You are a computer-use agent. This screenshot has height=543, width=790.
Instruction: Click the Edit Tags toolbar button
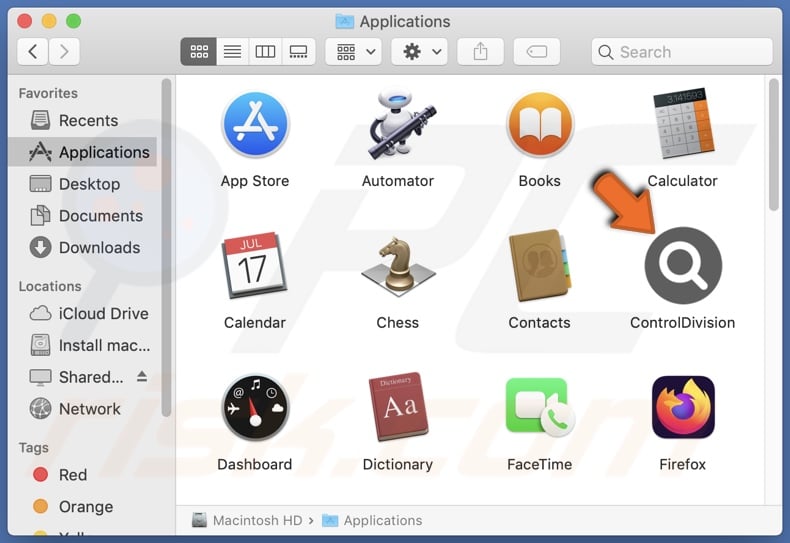pyautogui.click(x=537, y=51)
